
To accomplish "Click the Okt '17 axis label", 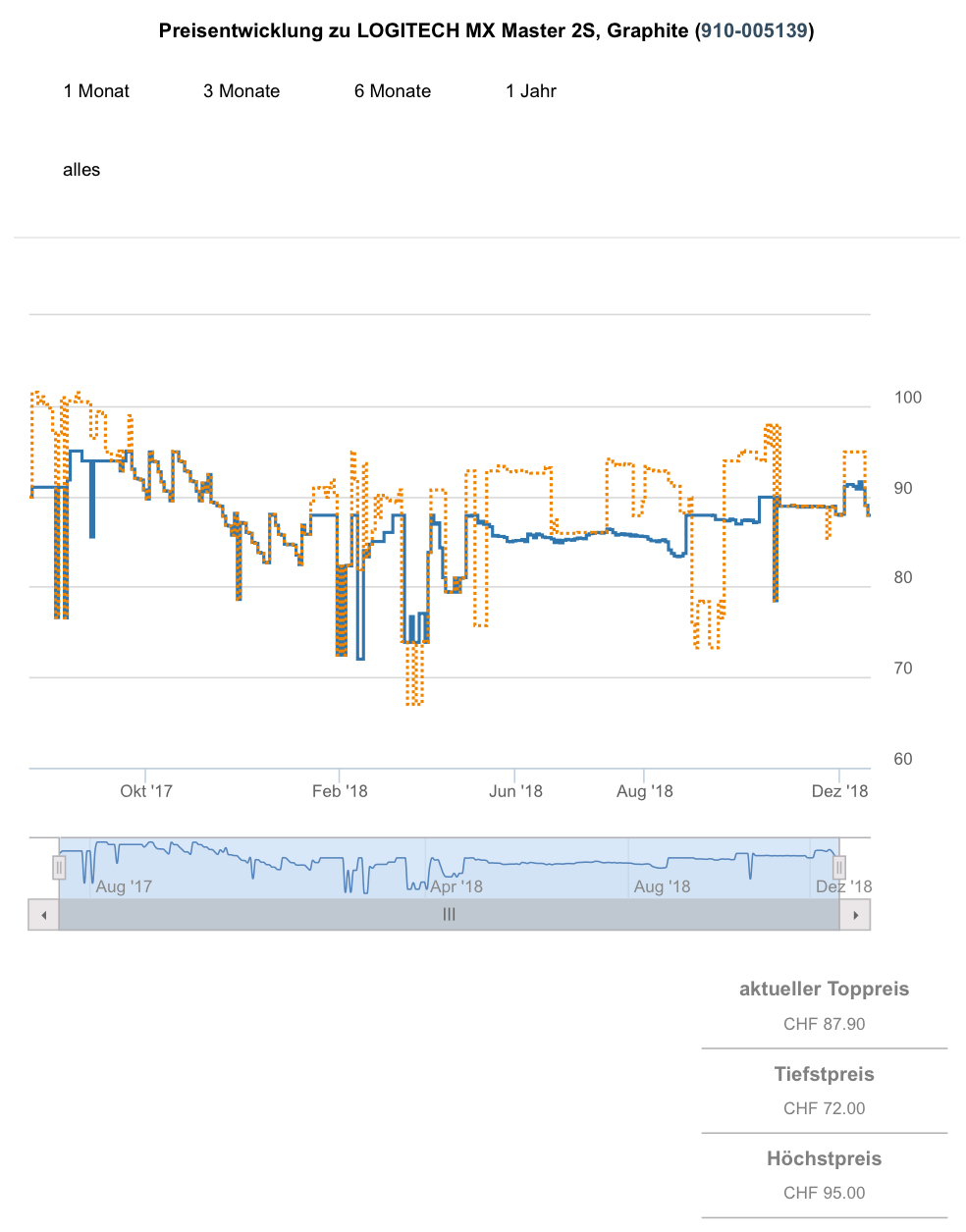I will [146, 791].
